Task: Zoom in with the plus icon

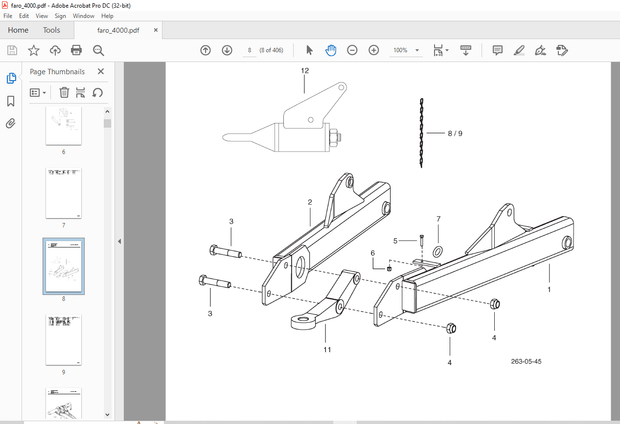Action: (373, 50)
